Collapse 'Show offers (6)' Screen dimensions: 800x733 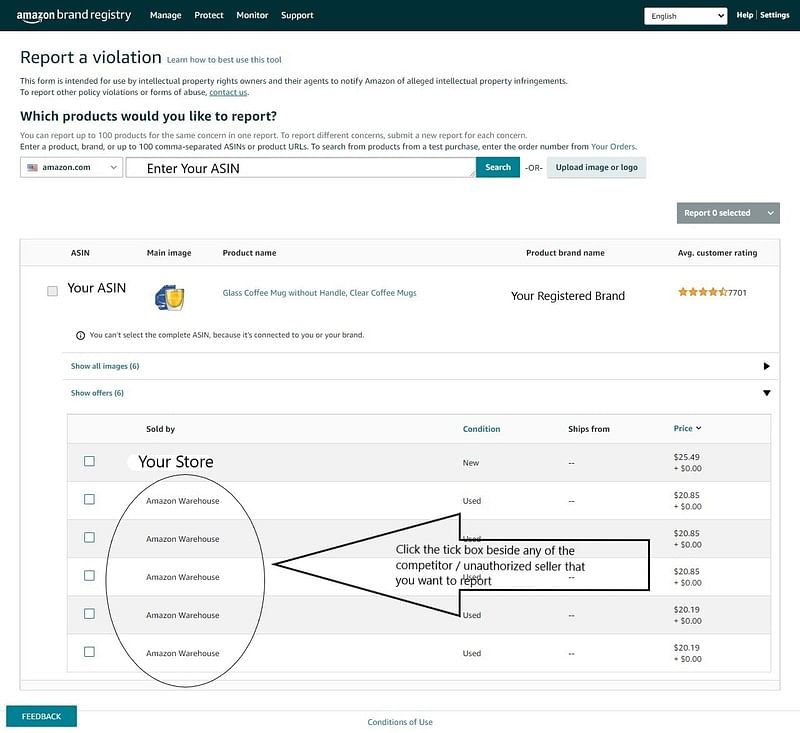coord(97,393)
